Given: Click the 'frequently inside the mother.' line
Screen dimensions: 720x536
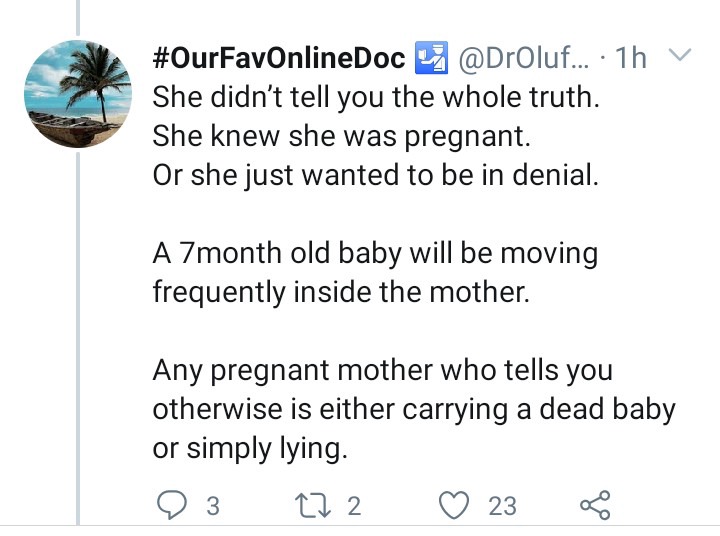Looking at the screenshot, I should (x=341, y=292).
